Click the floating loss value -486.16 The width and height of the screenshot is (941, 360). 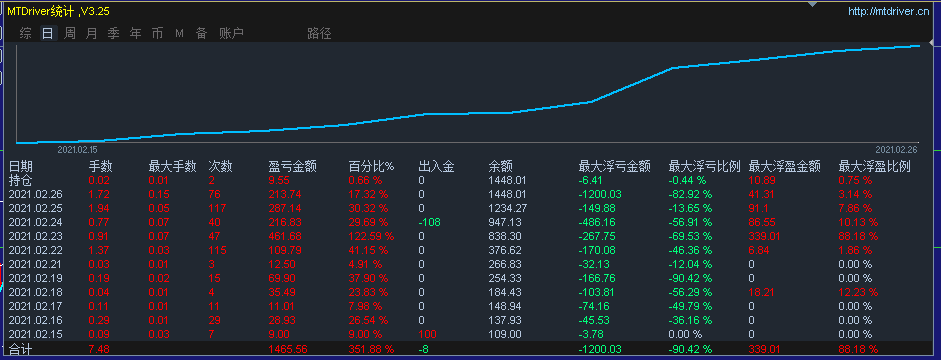pos(596,222)
